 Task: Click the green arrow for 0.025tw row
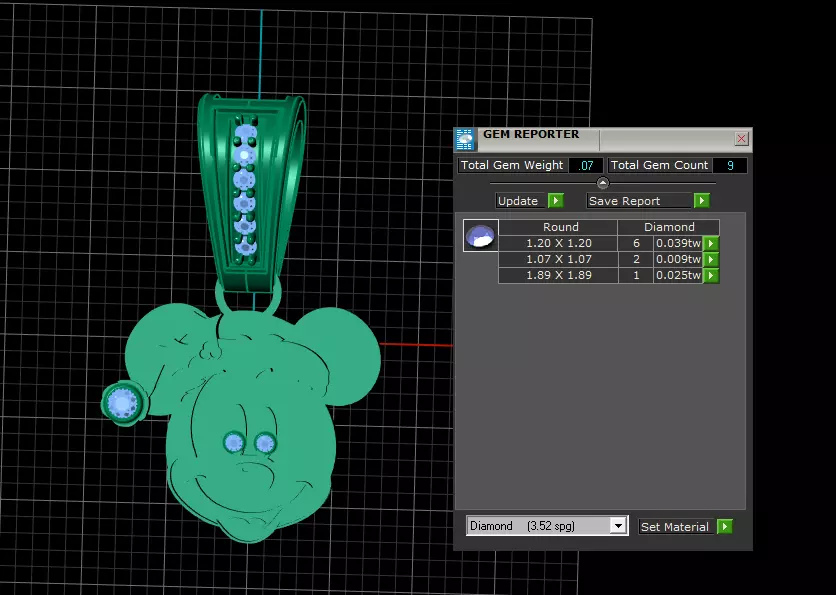(x=711, y=276)
